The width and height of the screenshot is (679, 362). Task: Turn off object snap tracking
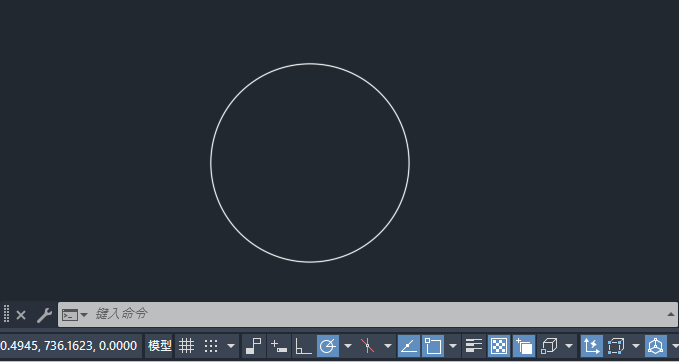point(409,346)
